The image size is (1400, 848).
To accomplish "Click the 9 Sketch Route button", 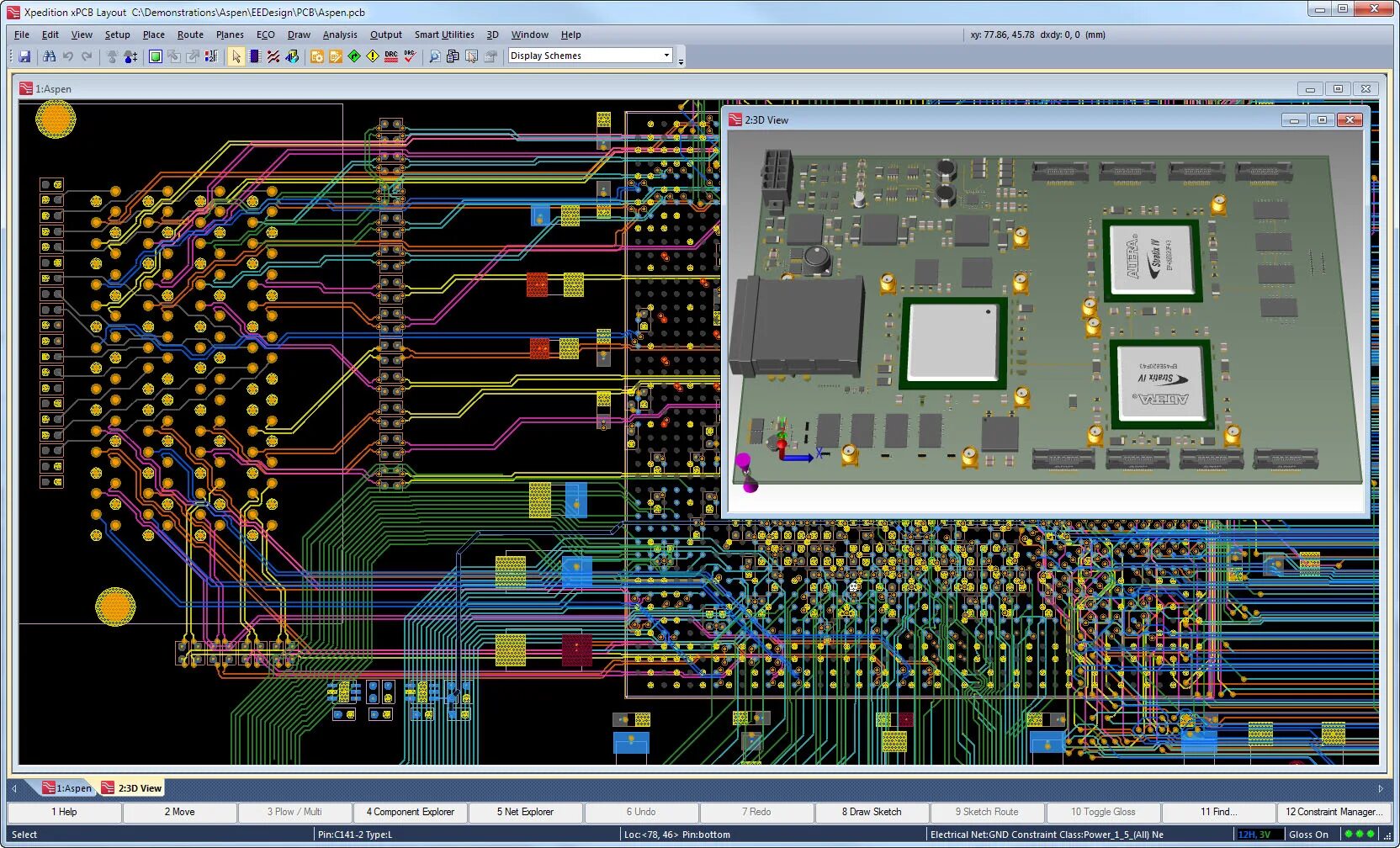I will [988, 812].
